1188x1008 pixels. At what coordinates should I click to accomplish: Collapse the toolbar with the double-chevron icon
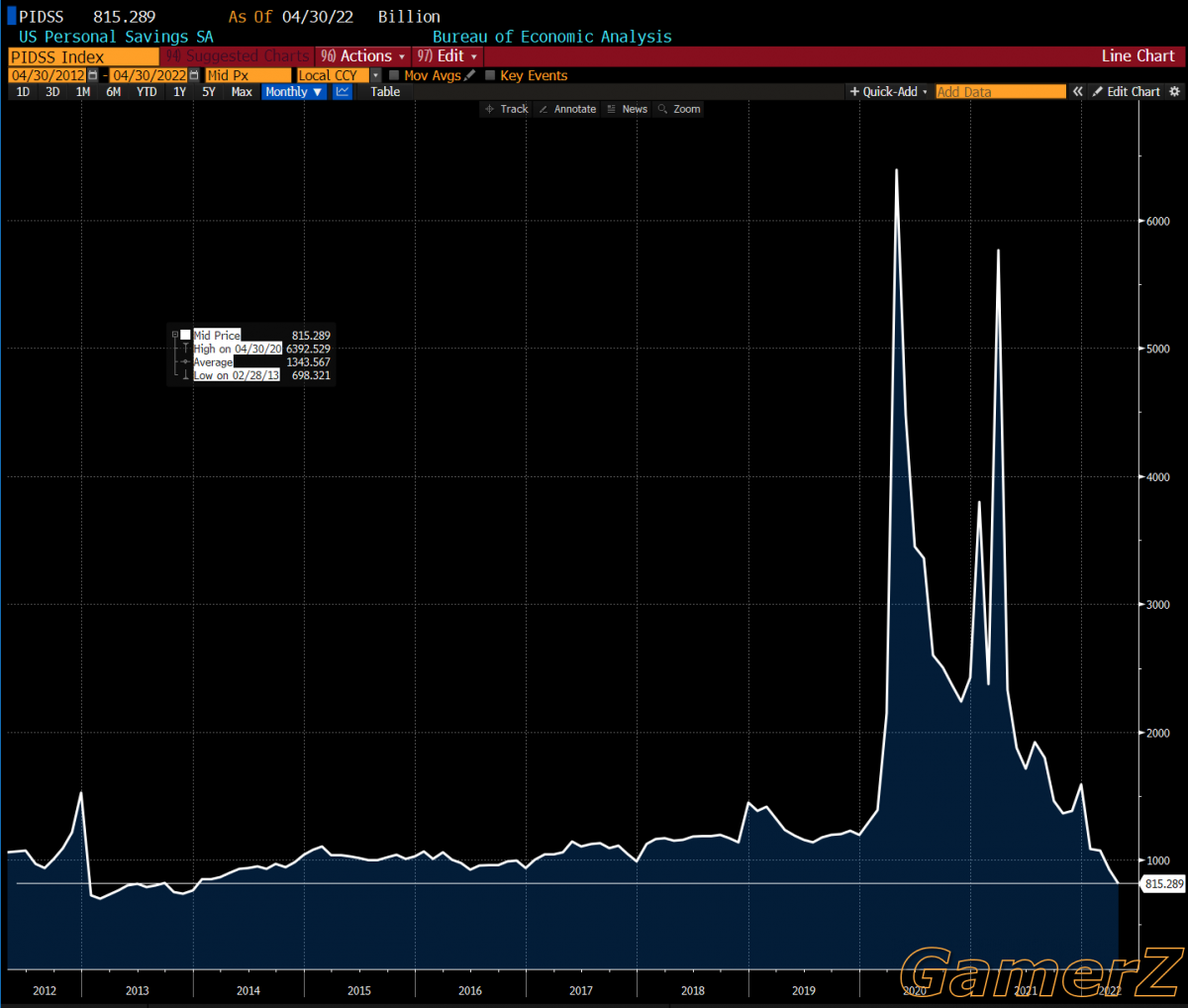pos(1078,92)
